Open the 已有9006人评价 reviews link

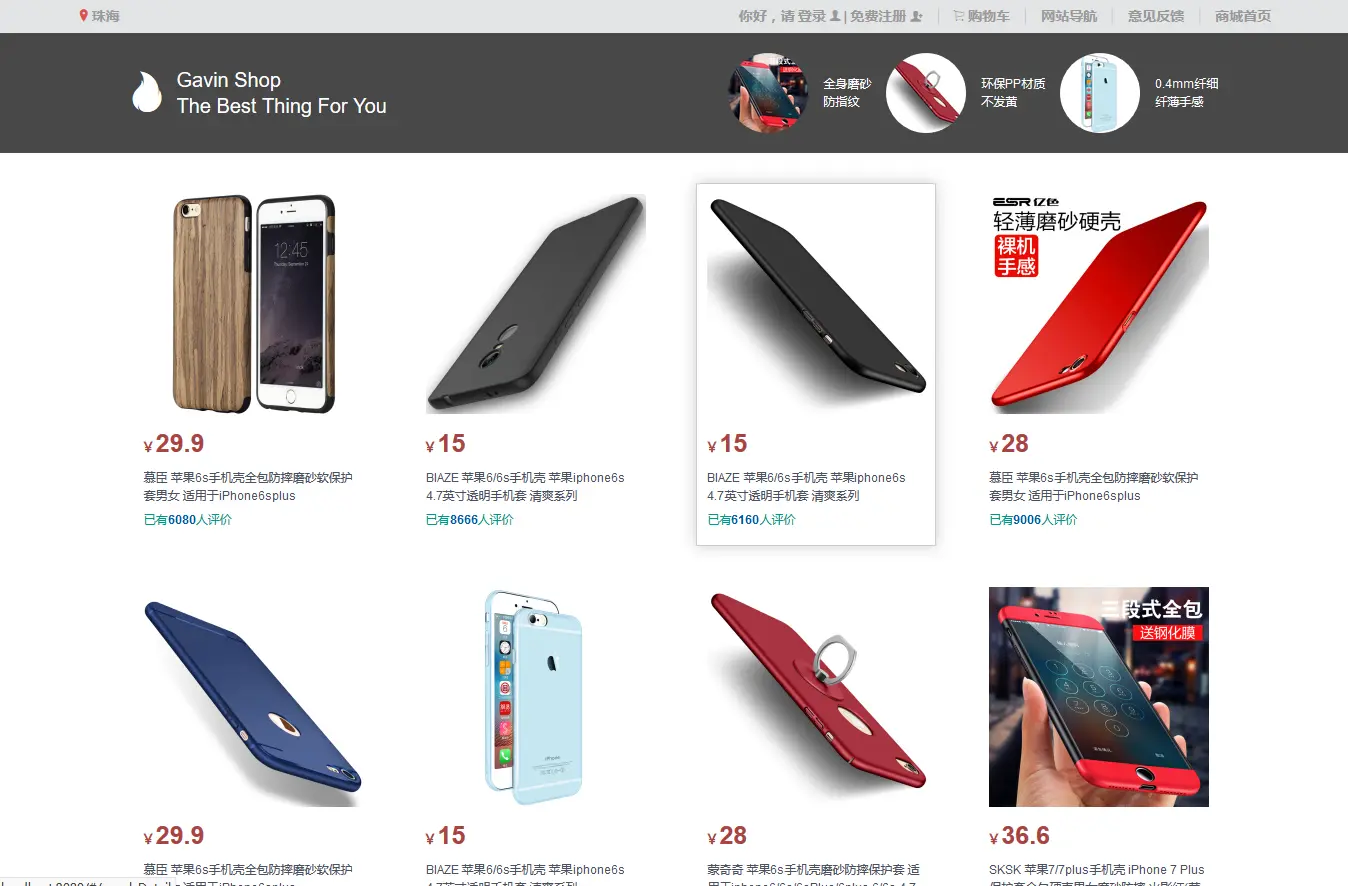(1033, 520)
